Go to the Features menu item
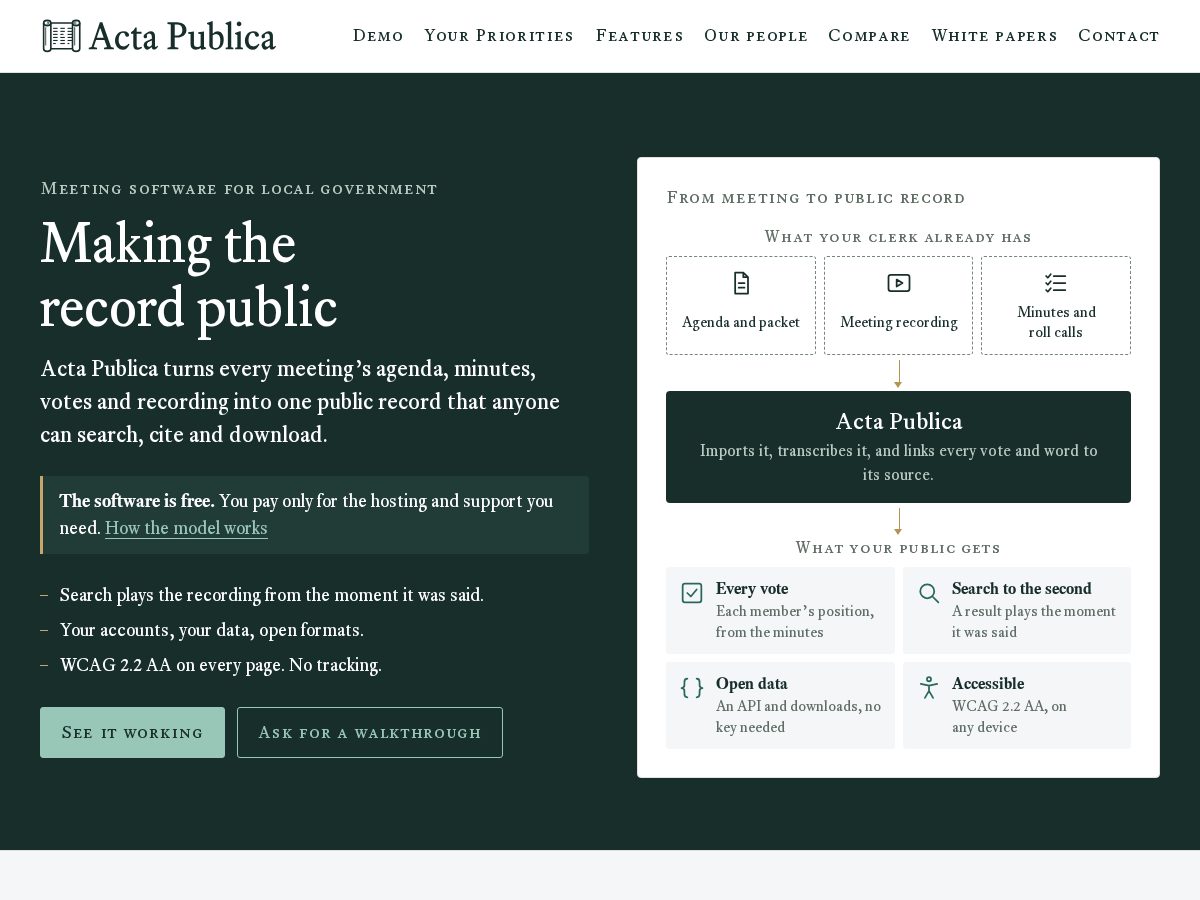The image size is (1200, 900). pyautogui.click(x=640, y=36)
